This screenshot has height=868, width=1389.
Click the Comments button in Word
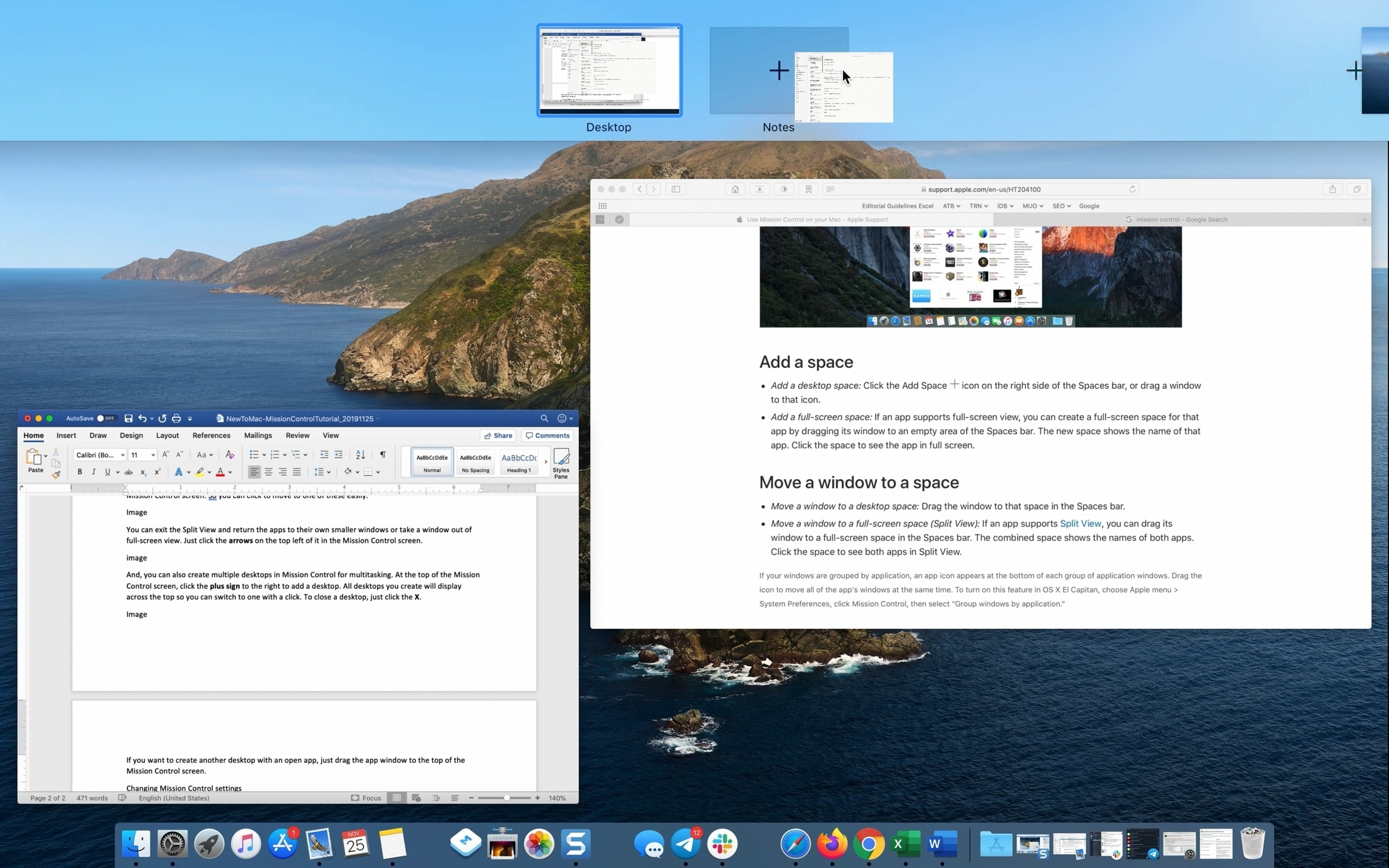(548, 435)
